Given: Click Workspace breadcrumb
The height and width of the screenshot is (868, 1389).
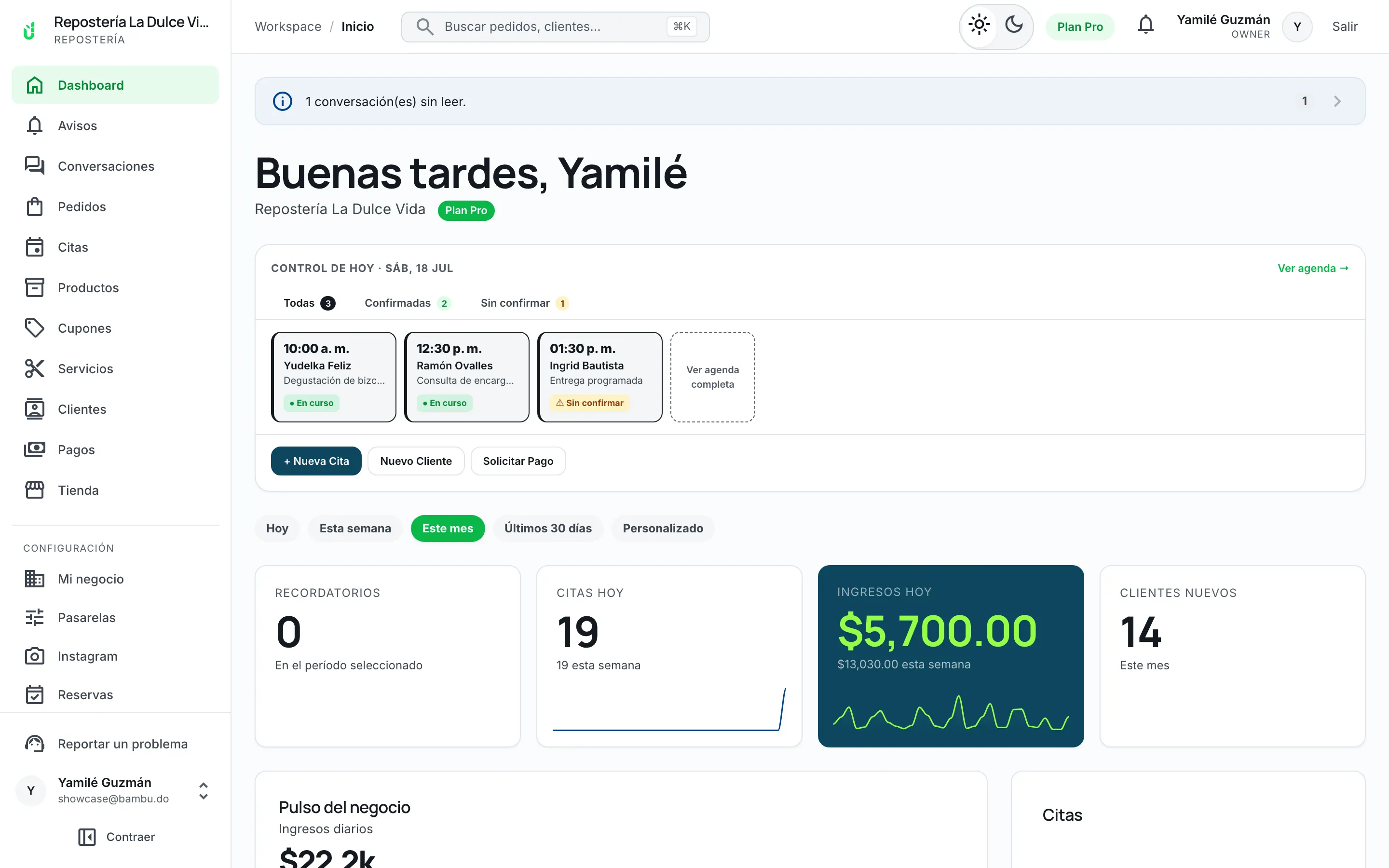Looking at the screenshot, I should 288,27.
